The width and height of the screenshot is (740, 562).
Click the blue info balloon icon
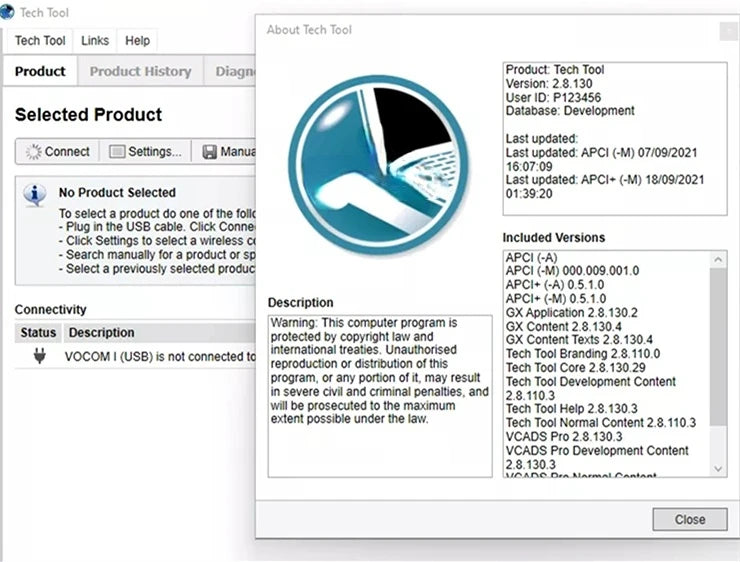[x=34, y=195]
